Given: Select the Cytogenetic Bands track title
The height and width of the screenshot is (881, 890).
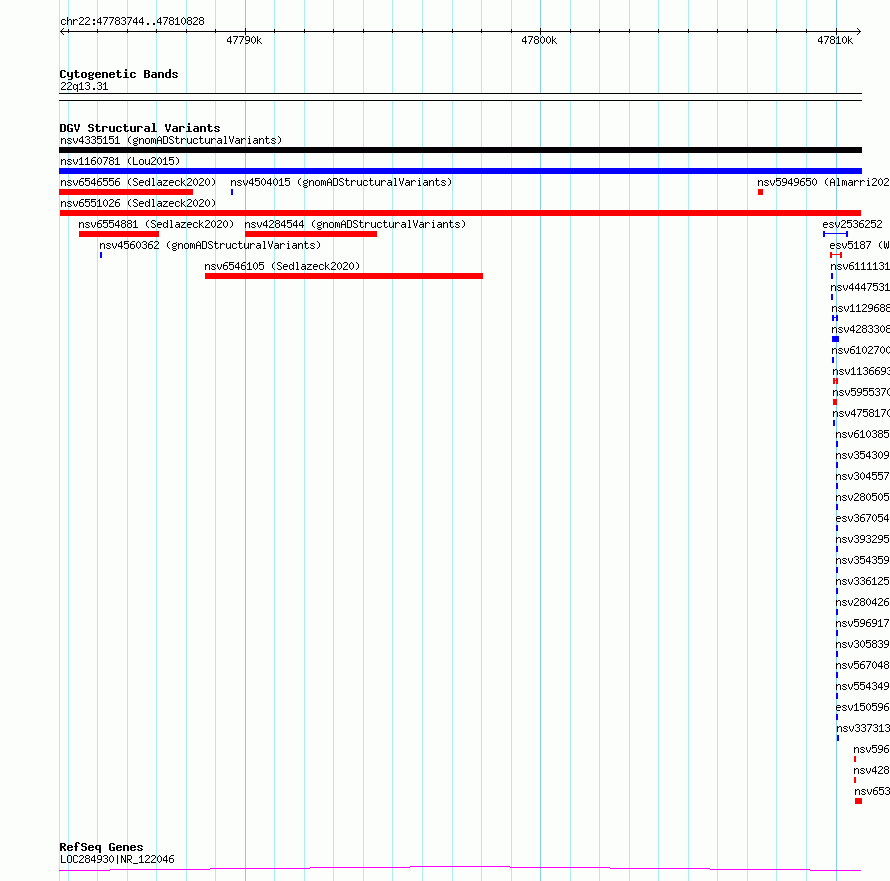Looking at the screenshot, I should (x=119, y=74).
